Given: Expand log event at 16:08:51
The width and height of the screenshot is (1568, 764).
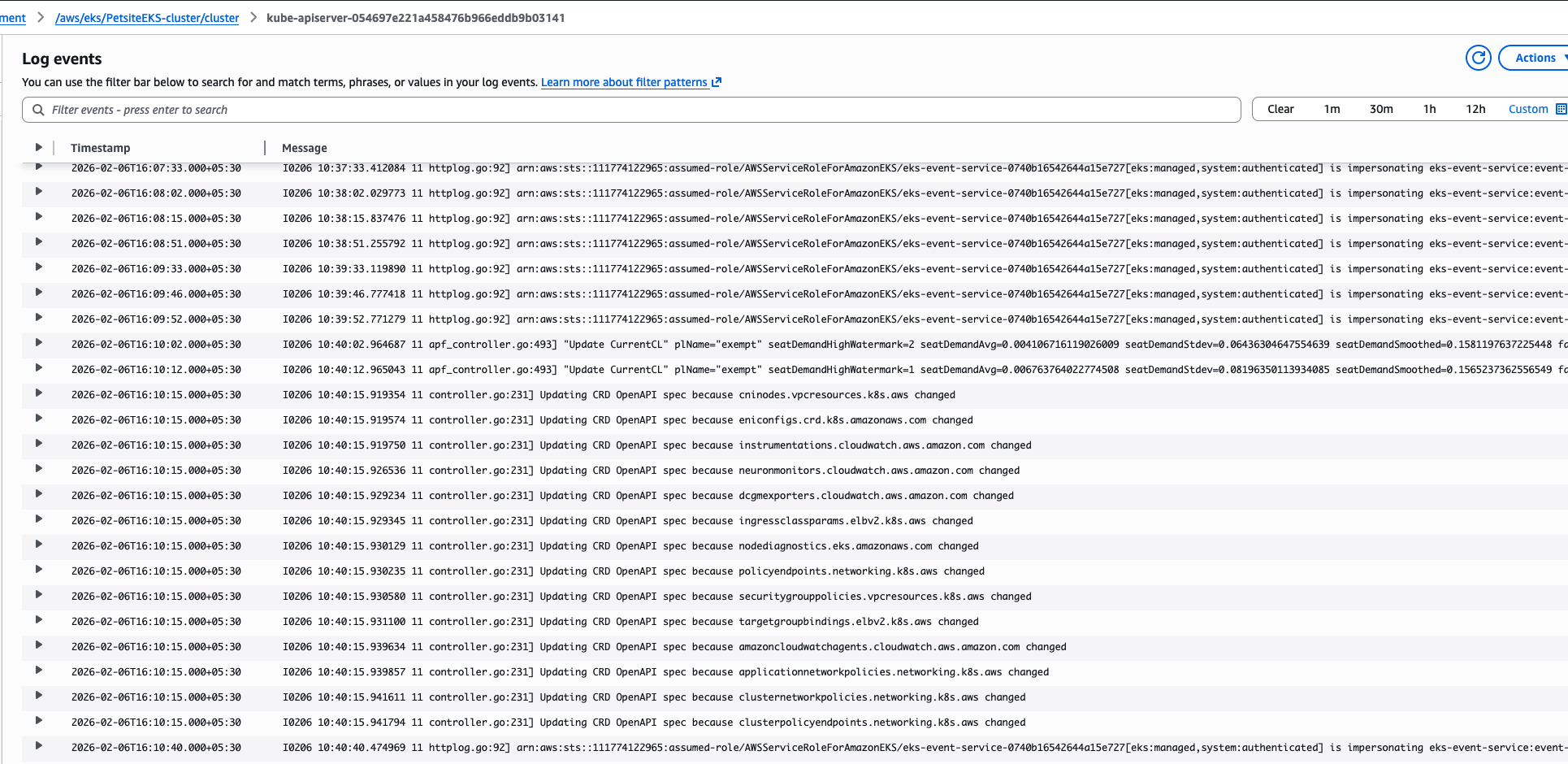Looking at the screenshot, I should [x=38, y=242].
